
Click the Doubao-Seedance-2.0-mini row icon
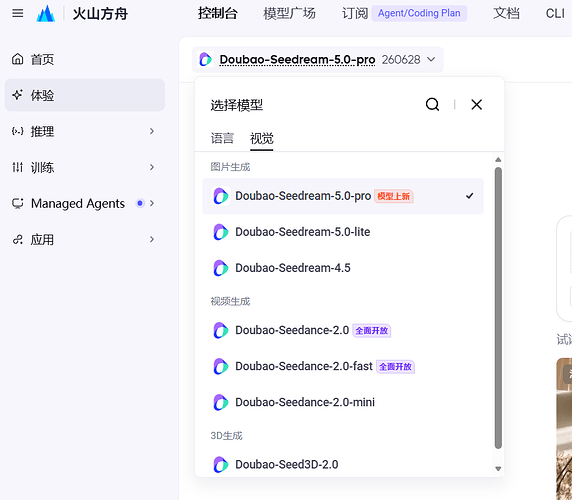coord(221,402)
